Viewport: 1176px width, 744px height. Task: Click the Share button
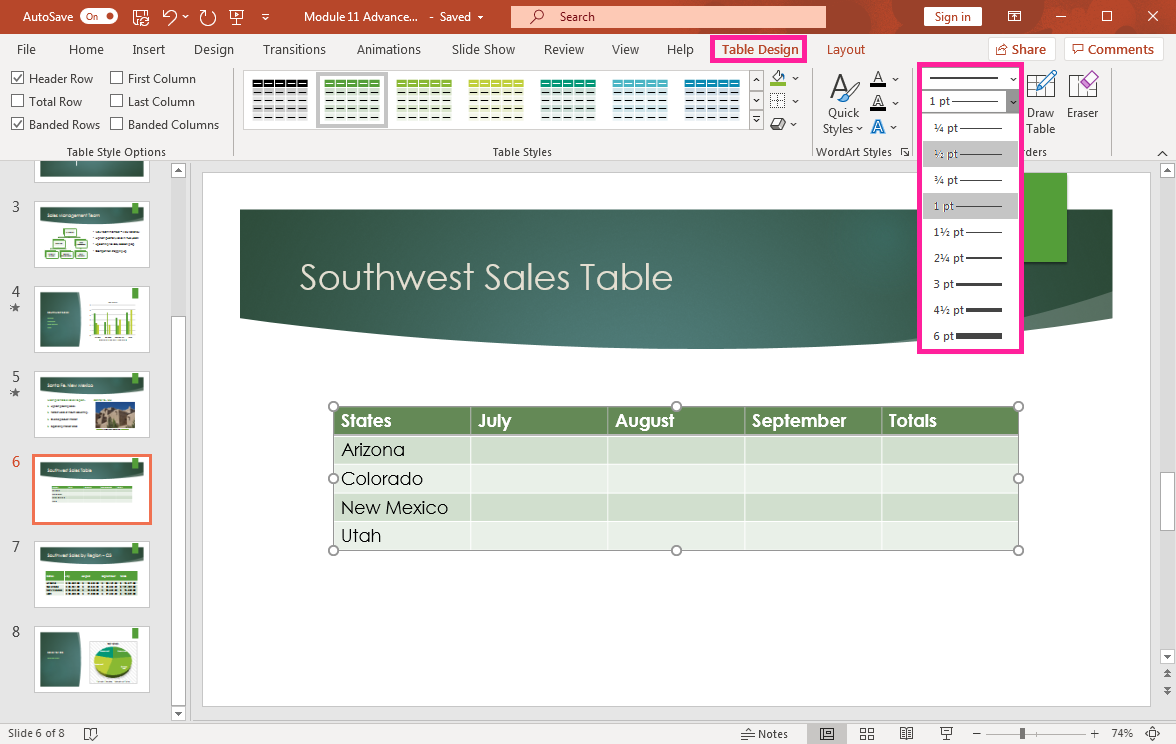(1021, 49)
